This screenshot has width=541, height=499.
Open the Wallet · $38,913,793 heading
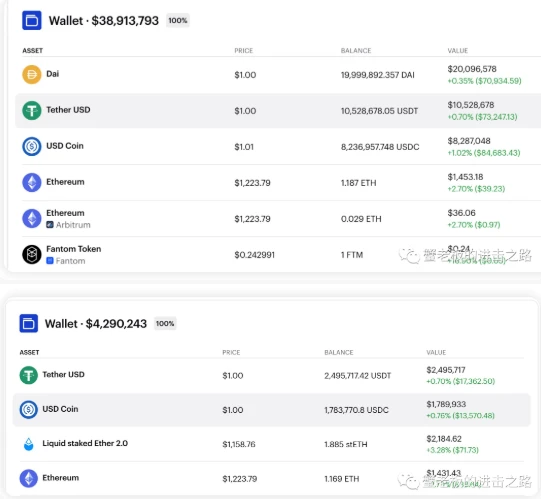[104, 21]
